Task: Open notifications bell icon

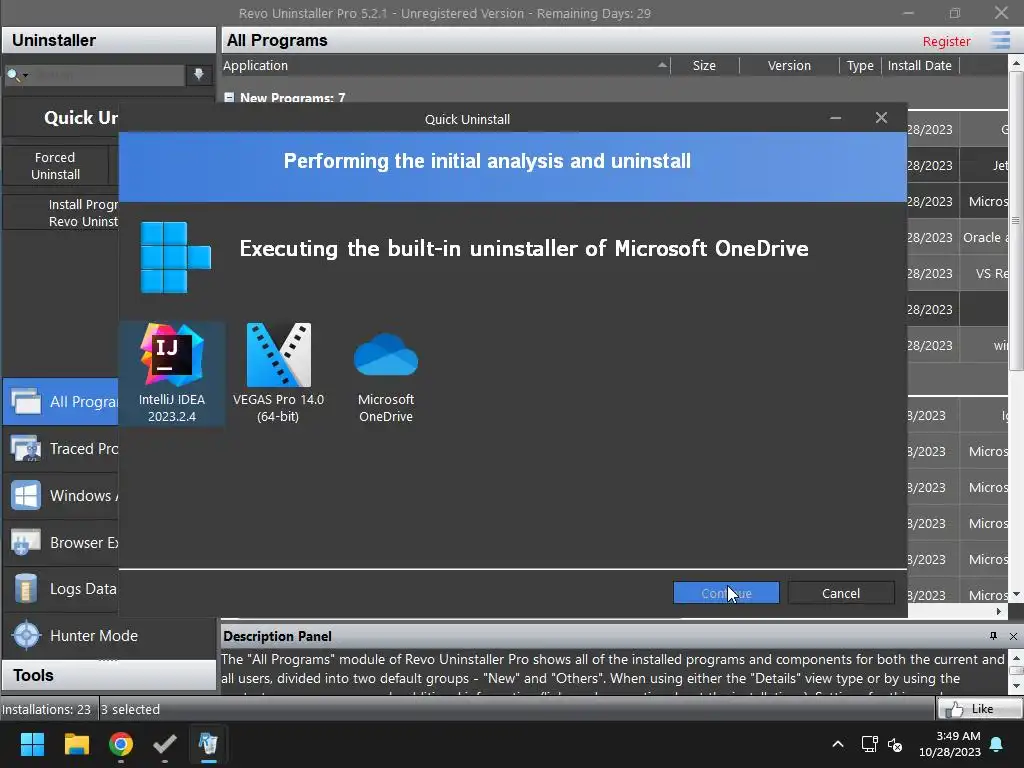Action: point(997,744)
